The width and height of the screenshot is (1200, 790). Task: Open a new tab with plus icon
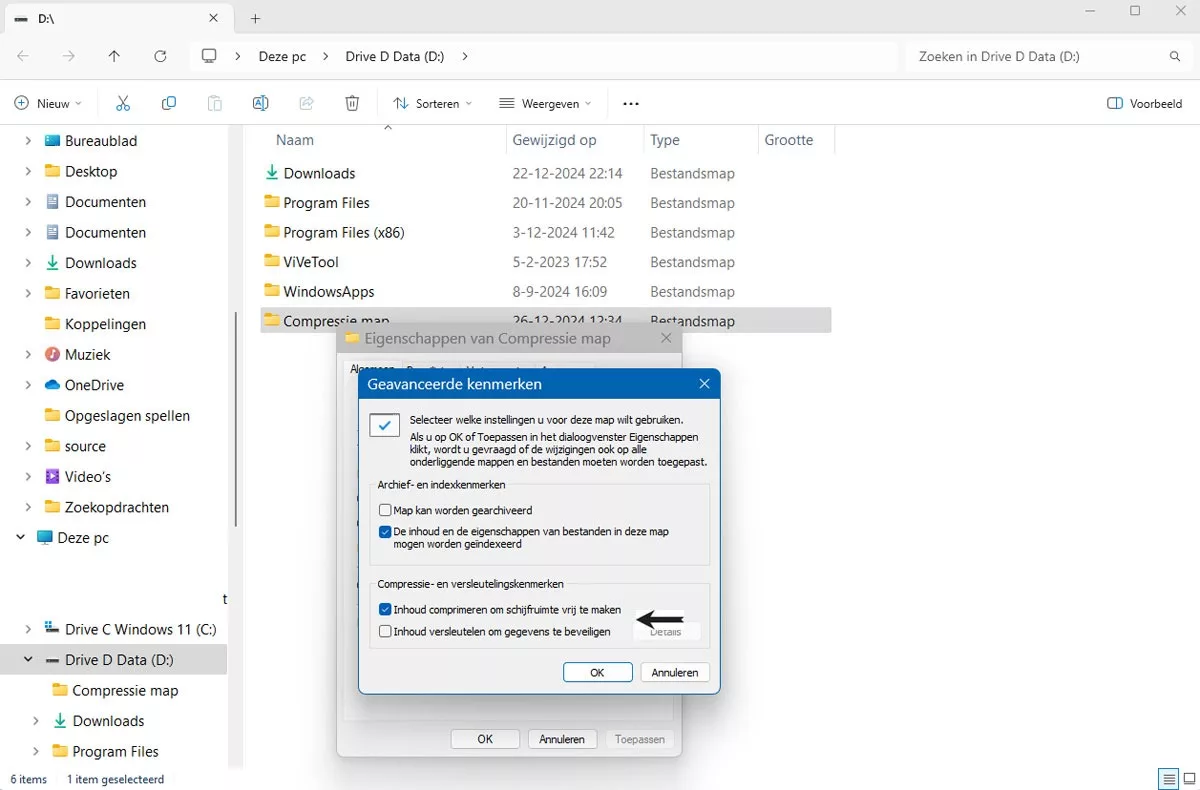click(255, 18)
